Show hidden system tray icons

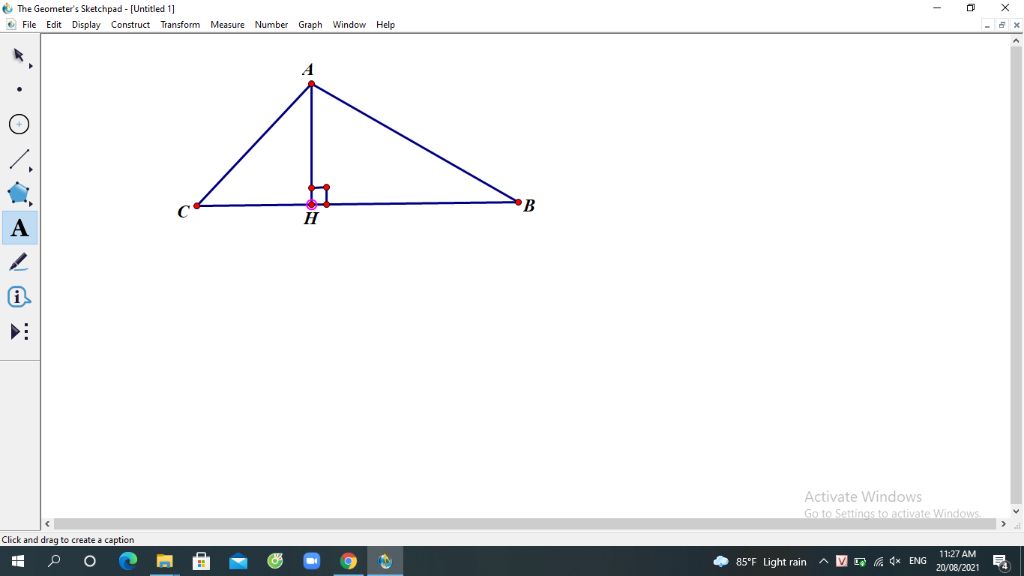point(824,562)
